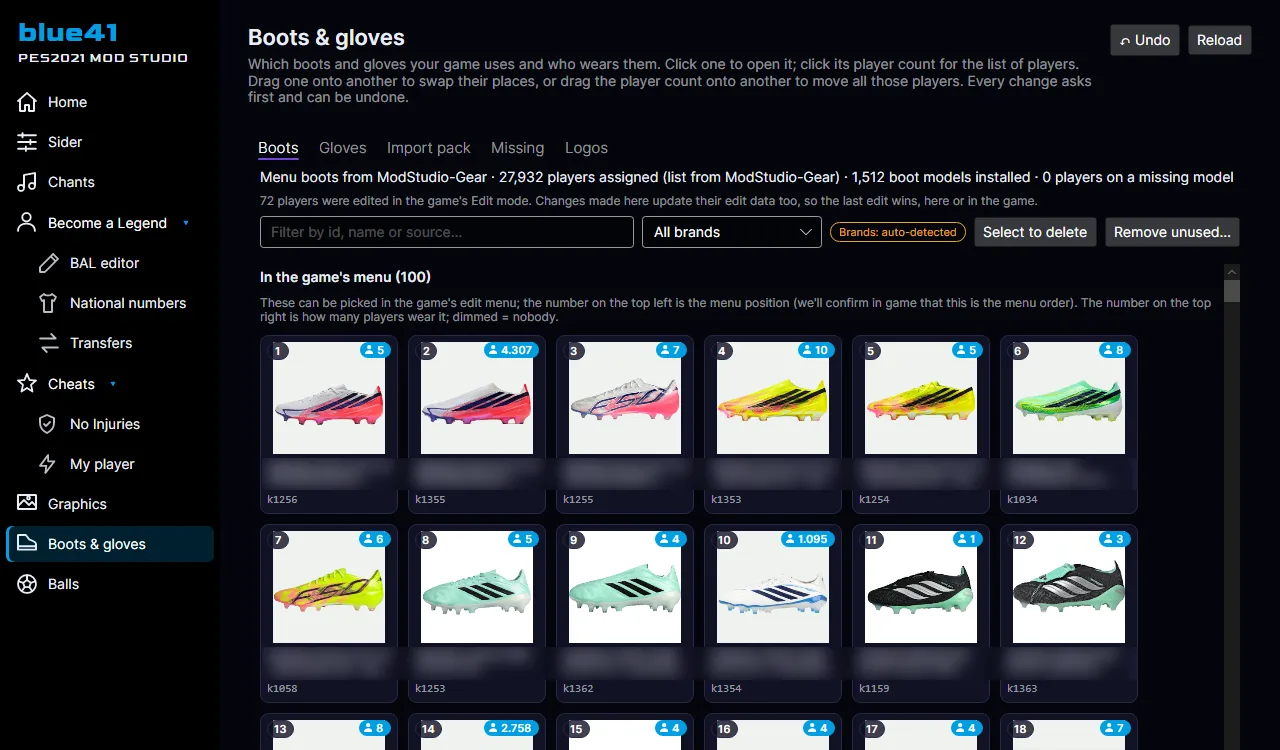
Task: Click the Undo button
Action: point(1145,40)
